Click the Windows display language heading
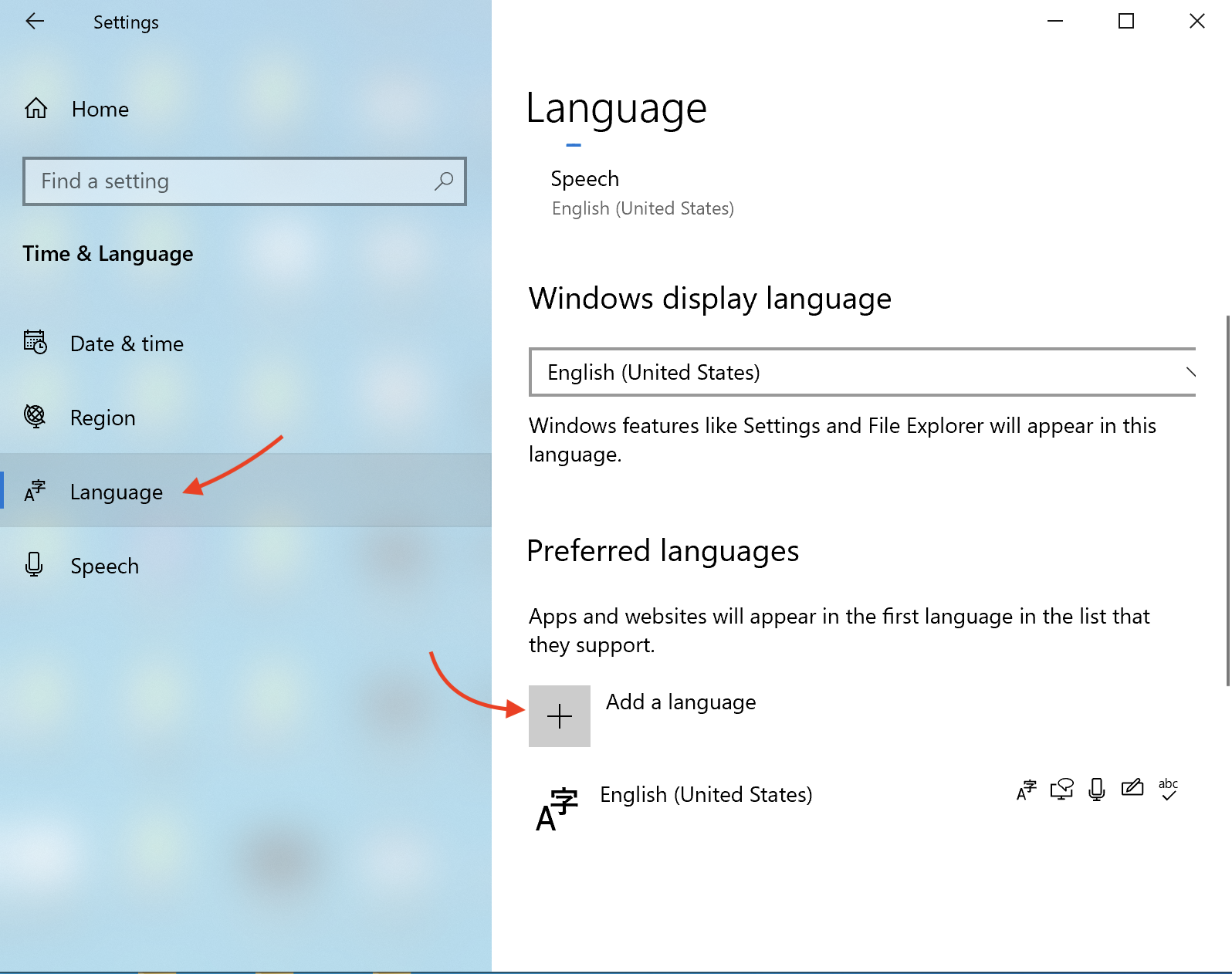The height and width of the screenshot is (974, 1232). pyautogui.click(x=710, y=299)
